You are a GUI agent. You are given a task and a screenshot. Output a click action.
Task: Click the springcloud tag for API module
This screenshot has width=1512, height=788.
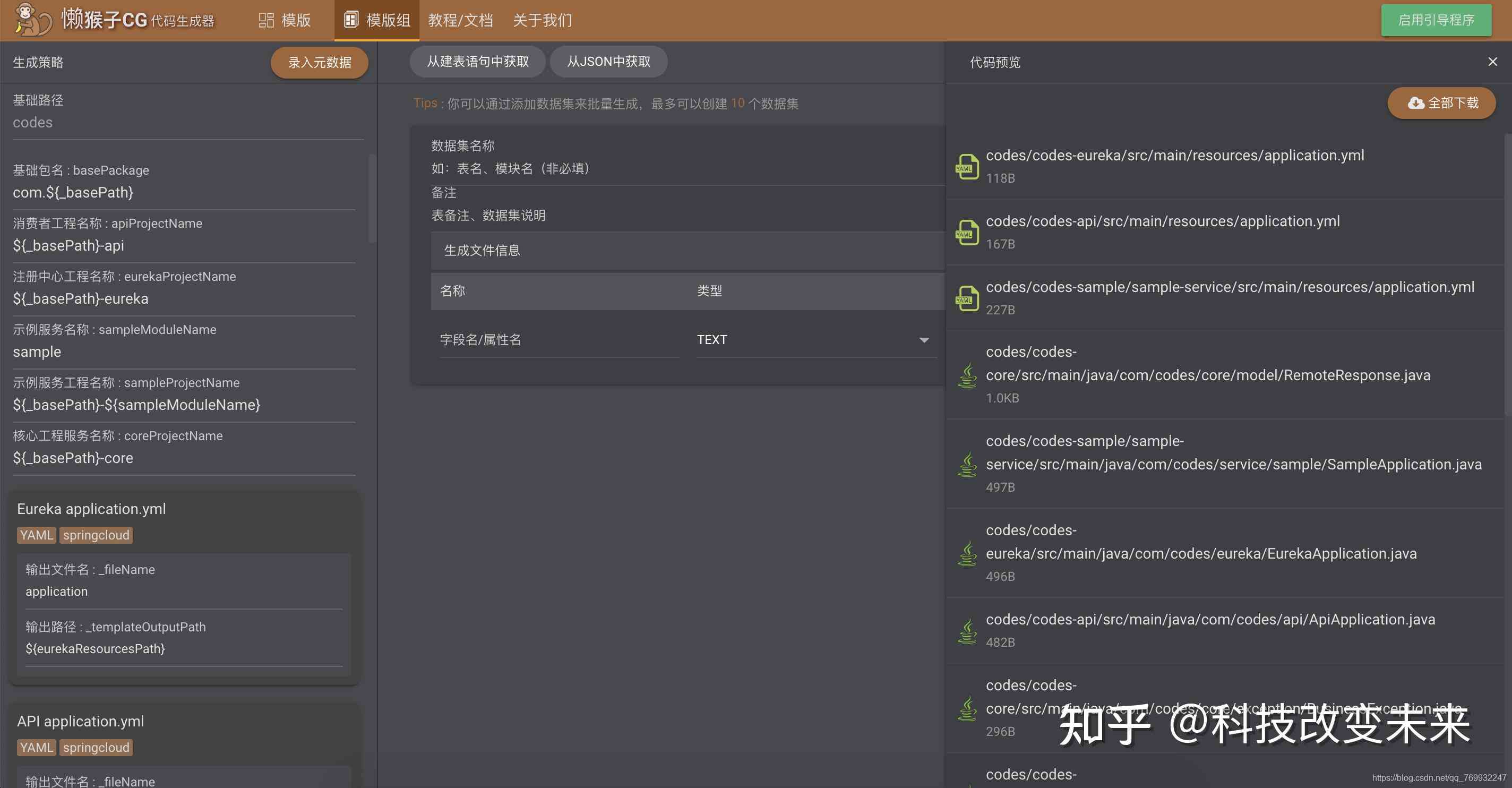(x=95, y=747)
